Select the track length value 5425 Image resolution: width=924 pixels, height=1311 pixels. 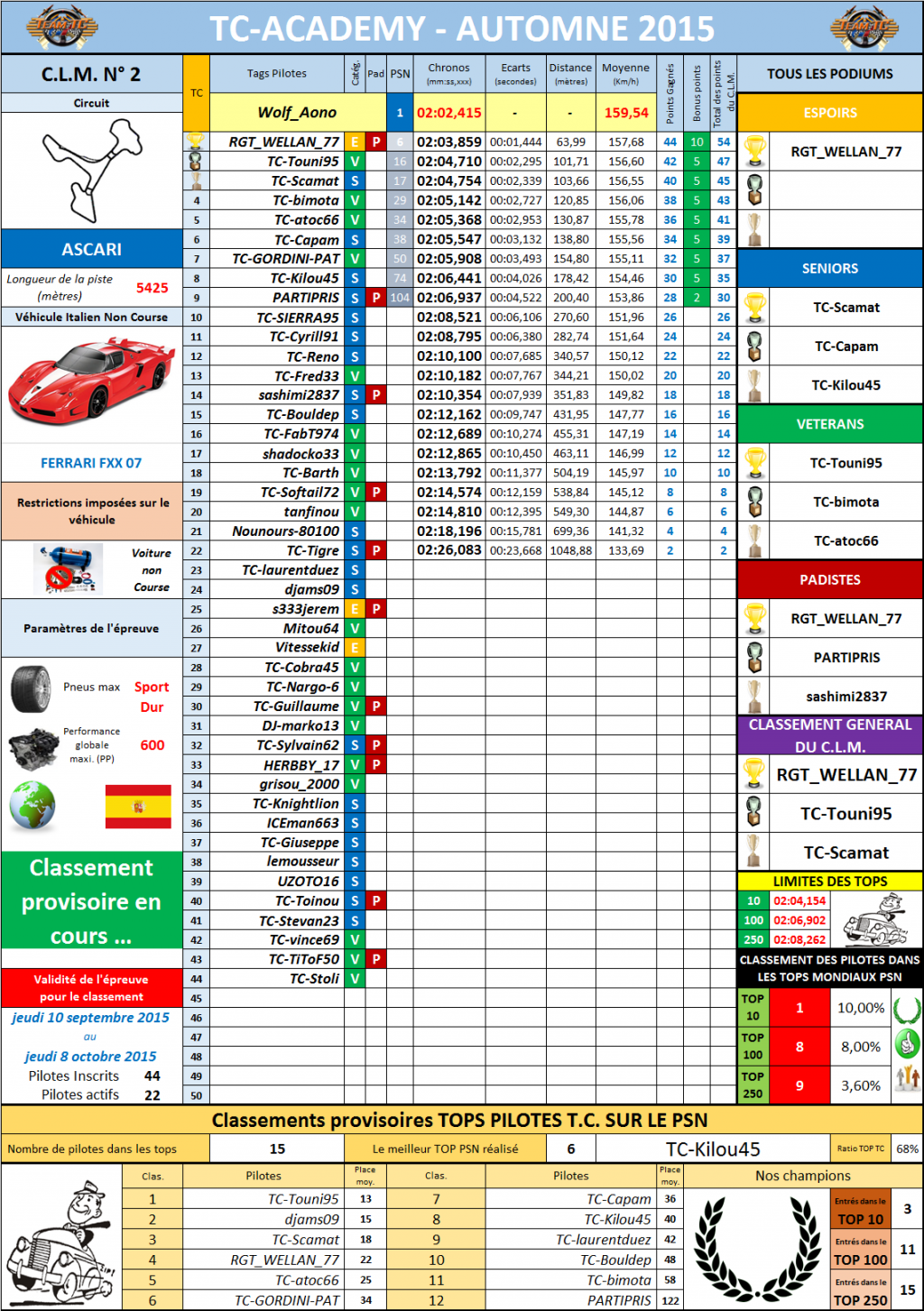point(152,288)
